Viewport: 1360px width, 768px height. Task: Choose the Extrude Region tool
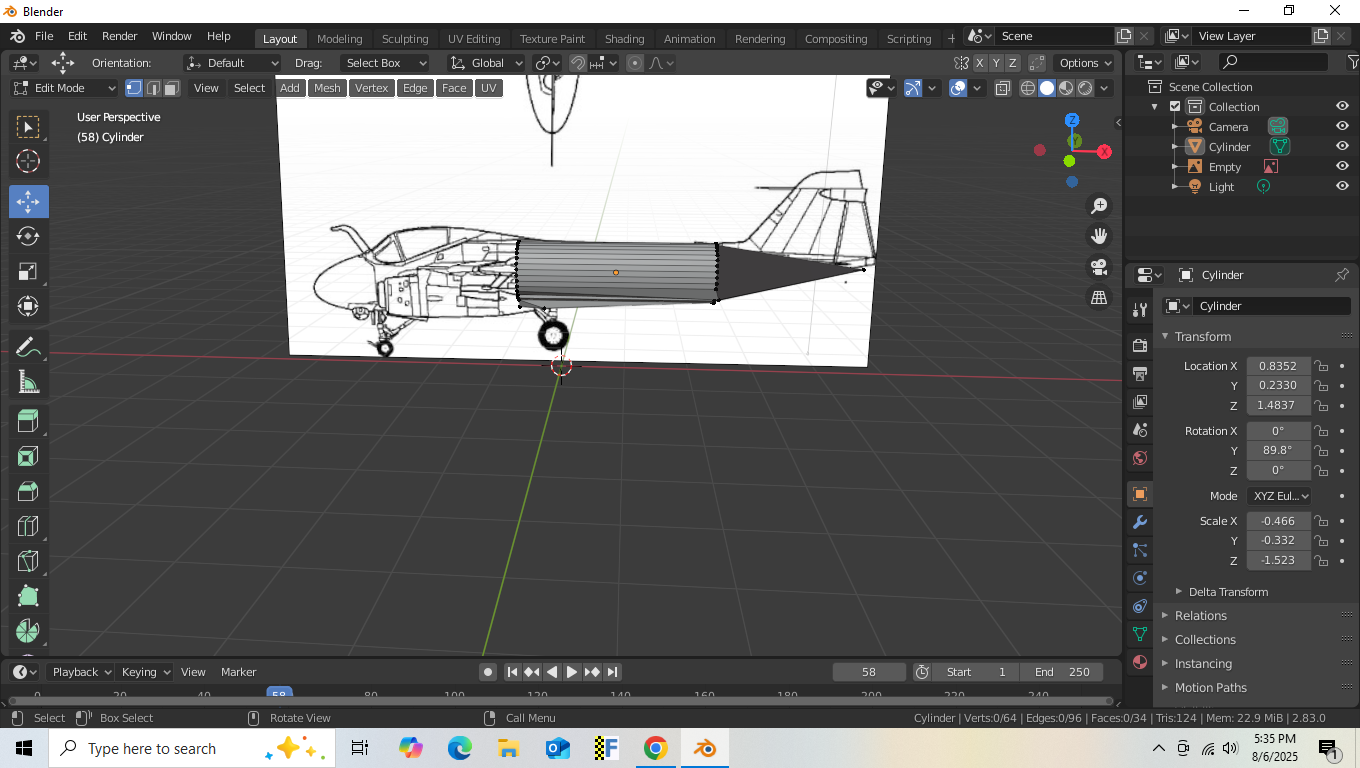pyautogui.click(x=28, y=420)
